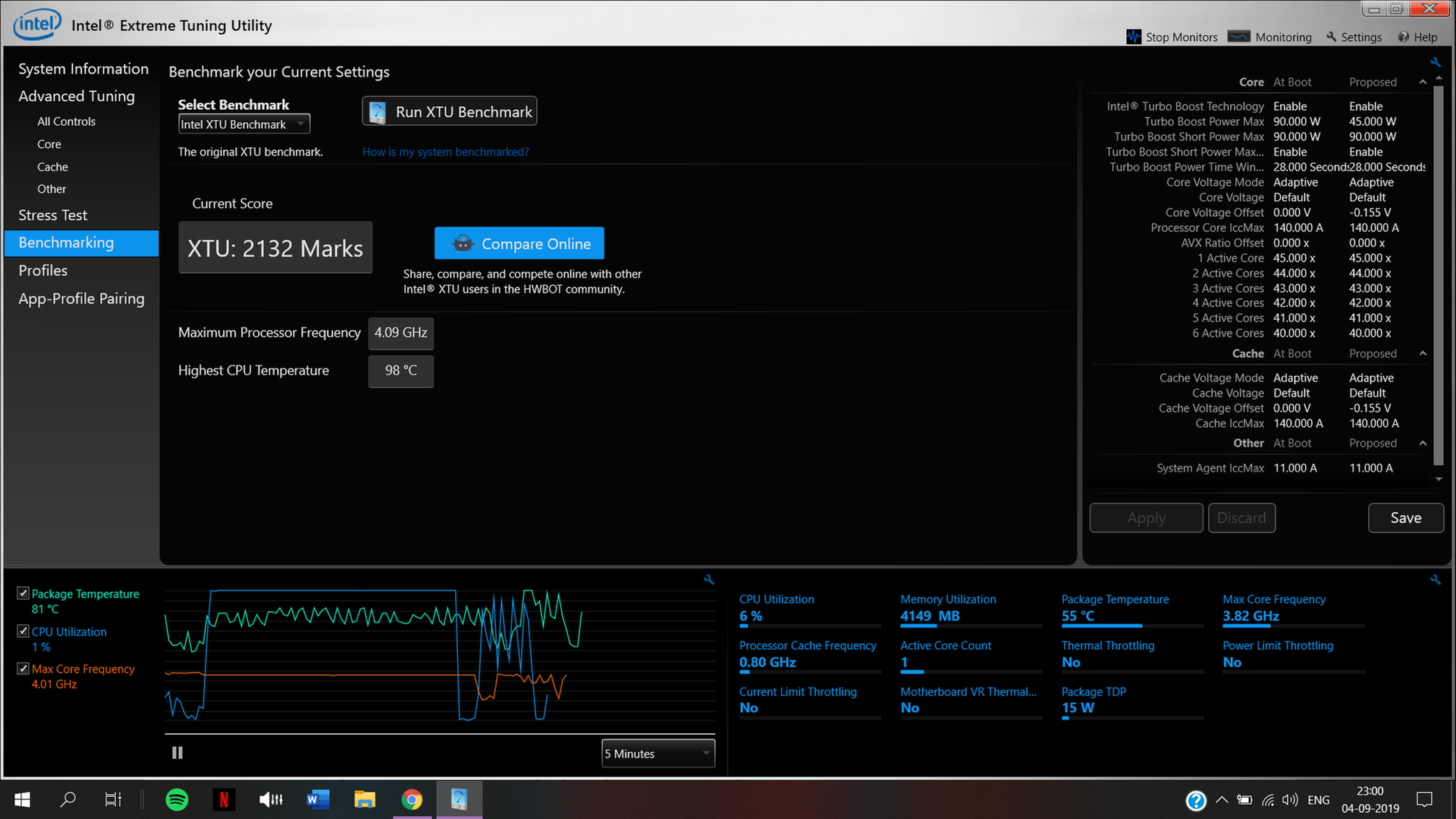1456x819 pixels.
Task: Select Cache under Advanced Tuning
Action: [52, 167]
